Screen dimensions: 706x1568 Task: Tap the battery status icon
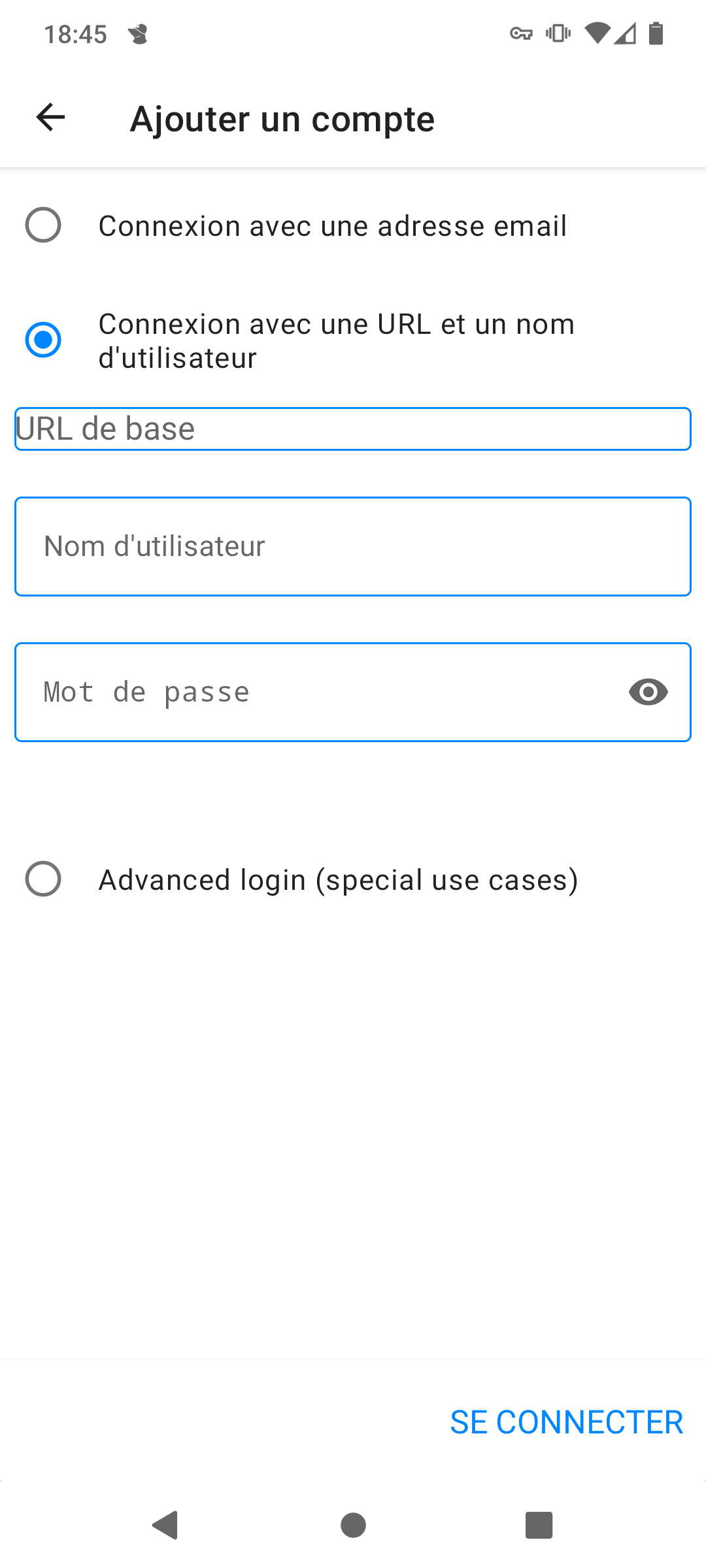coord(656,33)
